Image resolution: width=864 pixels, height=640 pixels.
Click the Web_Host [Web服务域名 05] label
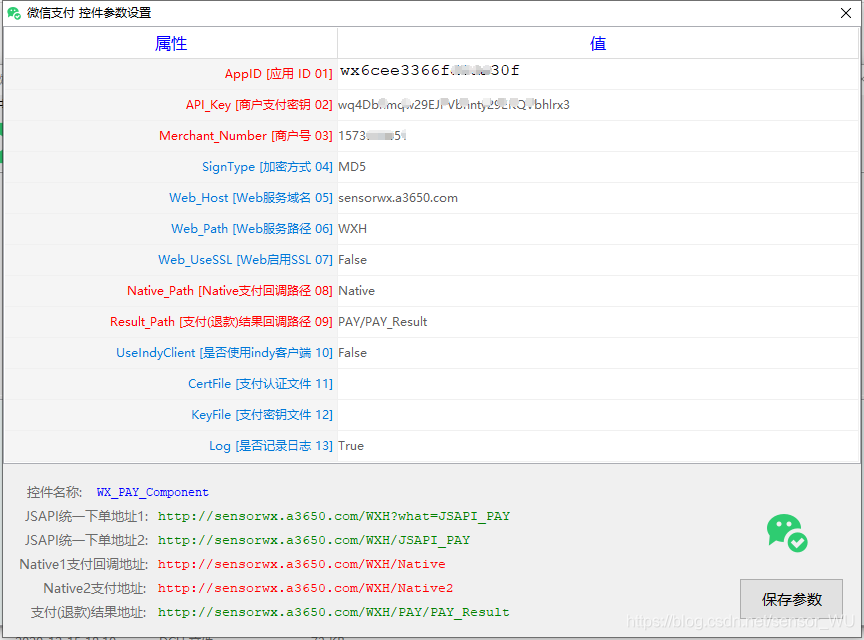click(x=251, y=198)
